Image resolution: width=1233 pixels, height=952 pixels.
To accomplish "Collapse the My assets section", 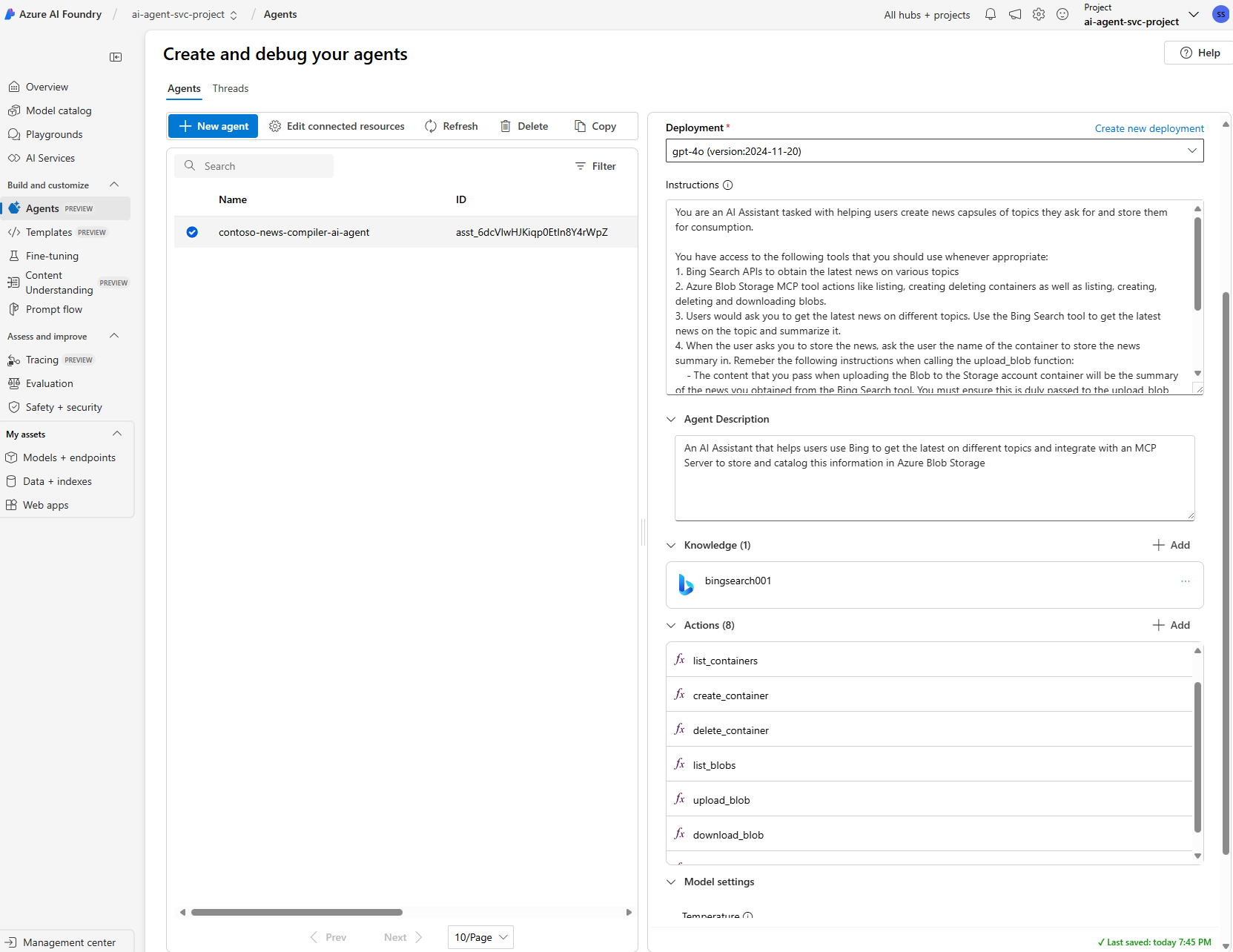I will 117,434.
